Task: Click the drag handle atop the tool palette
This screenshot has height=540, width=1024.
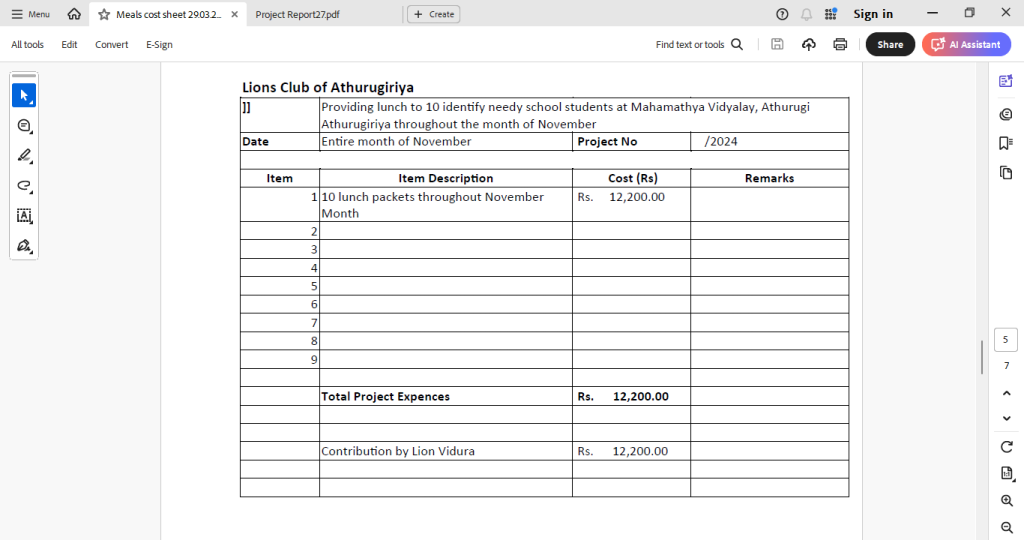Action: tap(24, 76)
